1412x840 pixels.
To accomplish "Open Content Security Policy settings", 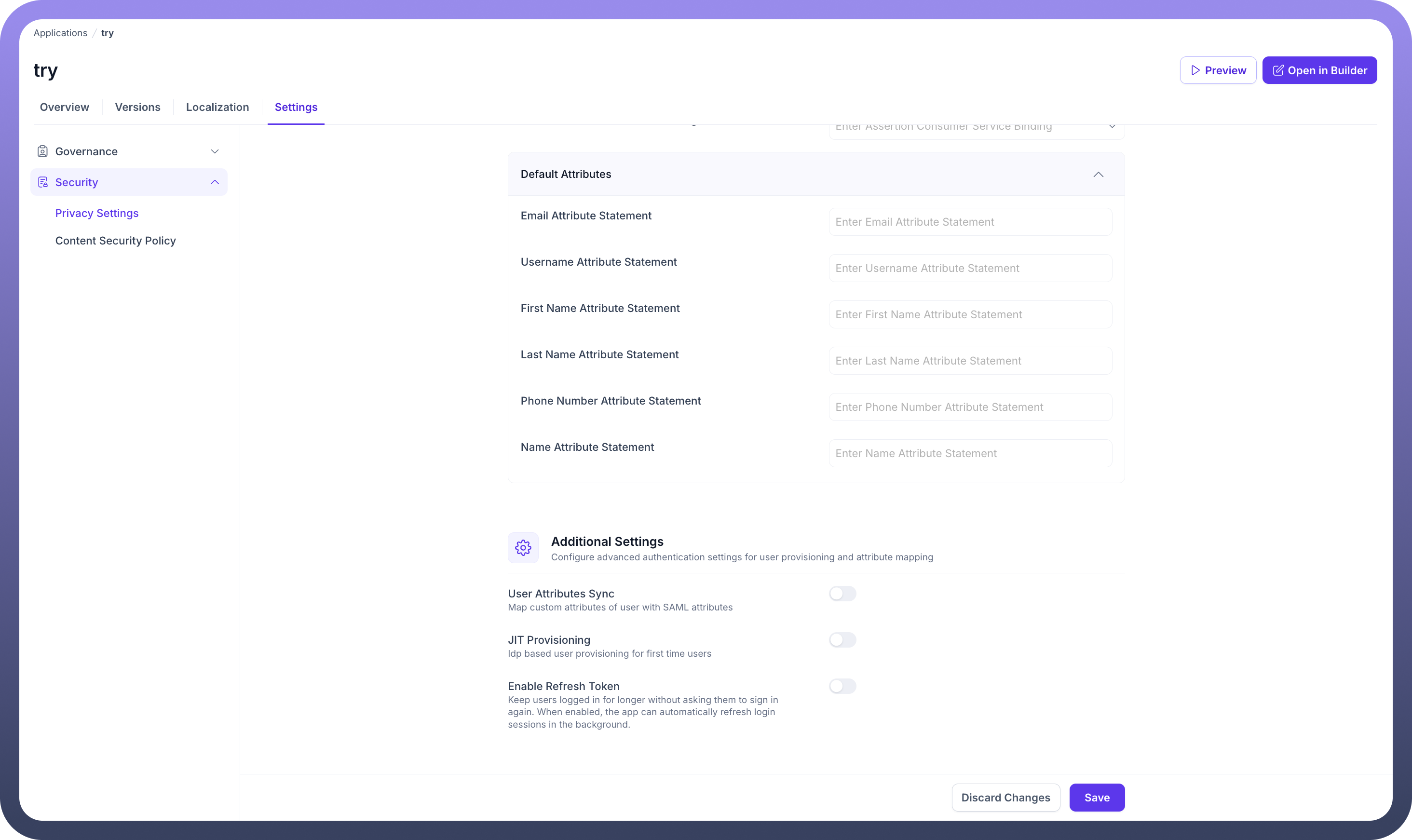I will (x=115, y=241).
